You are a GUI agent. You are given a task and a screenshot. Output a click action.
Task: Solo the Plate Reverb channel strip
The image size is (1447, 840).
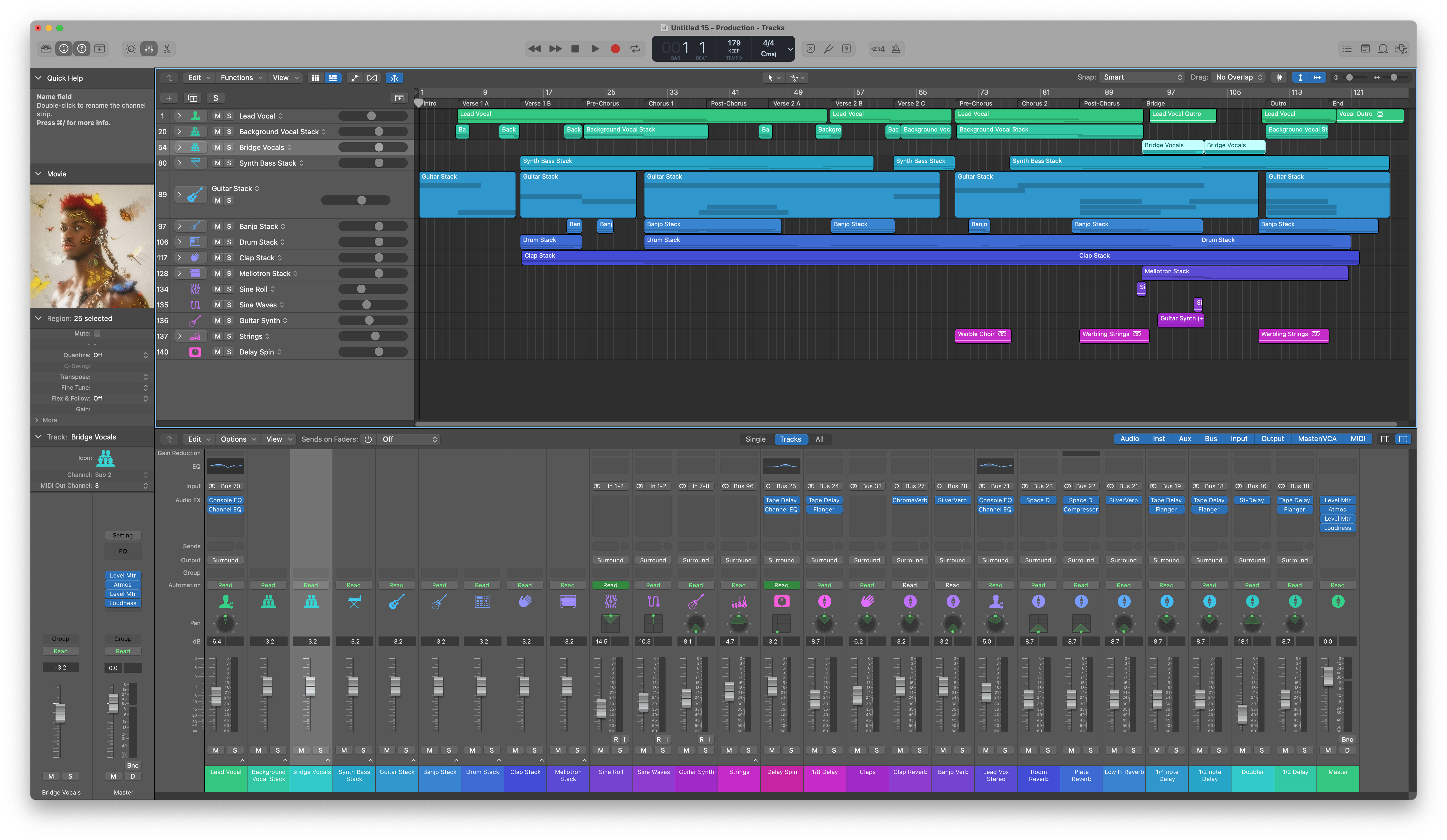1090,750
